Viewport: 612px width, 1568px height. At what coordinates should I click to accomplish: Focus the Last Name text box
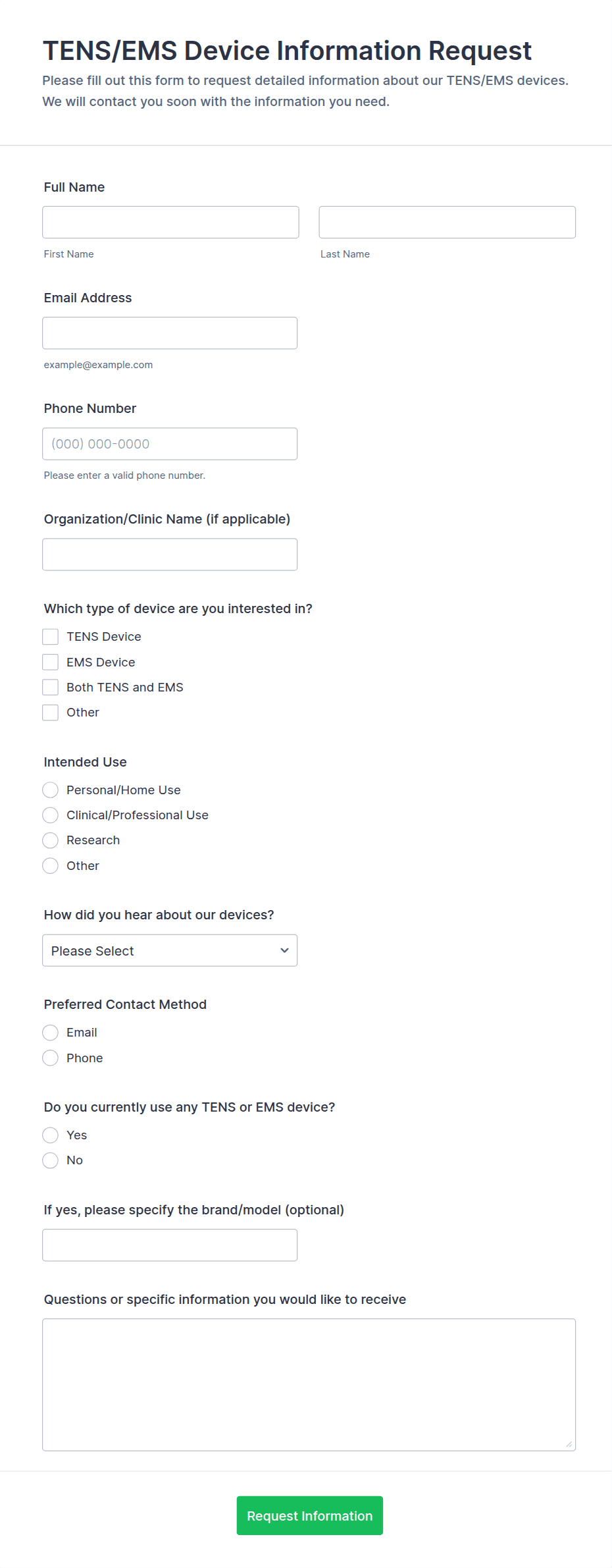[447, 223]
